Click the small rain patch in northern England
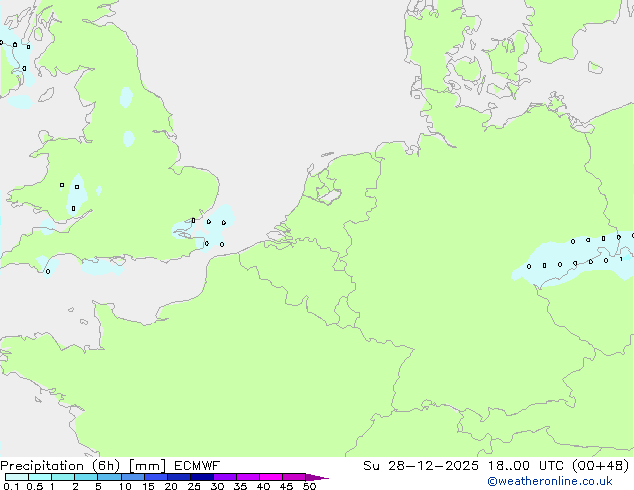The image size is (634, 490). pos(126,98)
